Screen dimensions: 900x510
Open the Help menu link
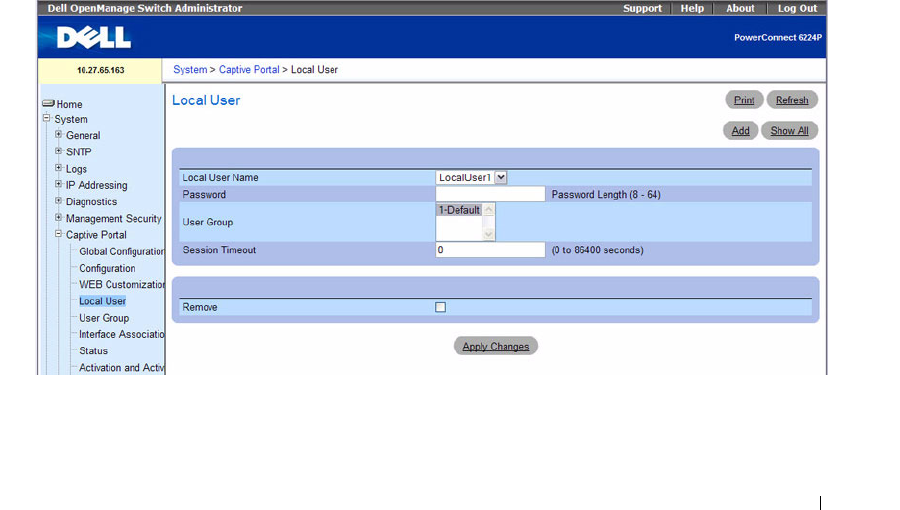pyautogui.click(x=692, y=8)
